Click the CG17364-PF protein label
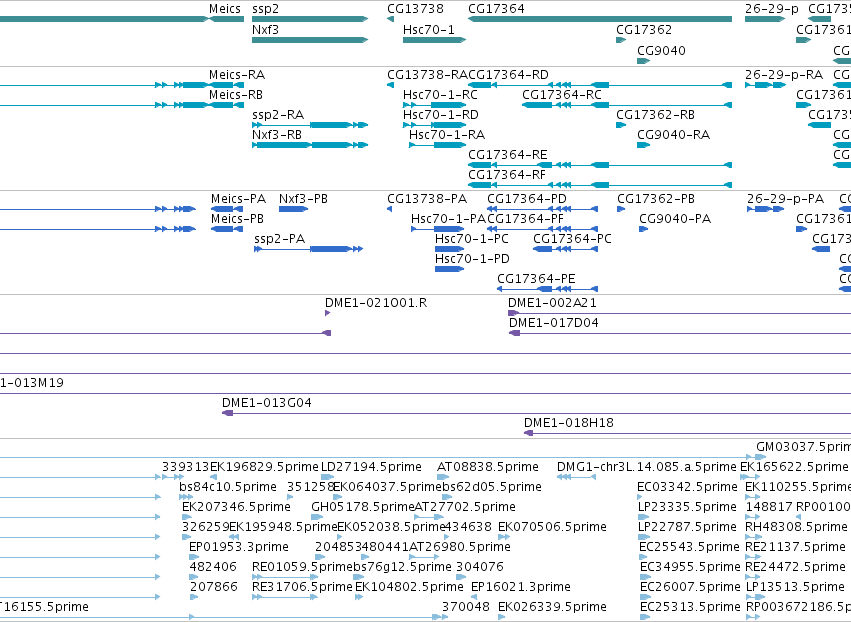Image resolution: width=851 pixels, height=622 pixels. pyautogui.click(x=525, y=219)
